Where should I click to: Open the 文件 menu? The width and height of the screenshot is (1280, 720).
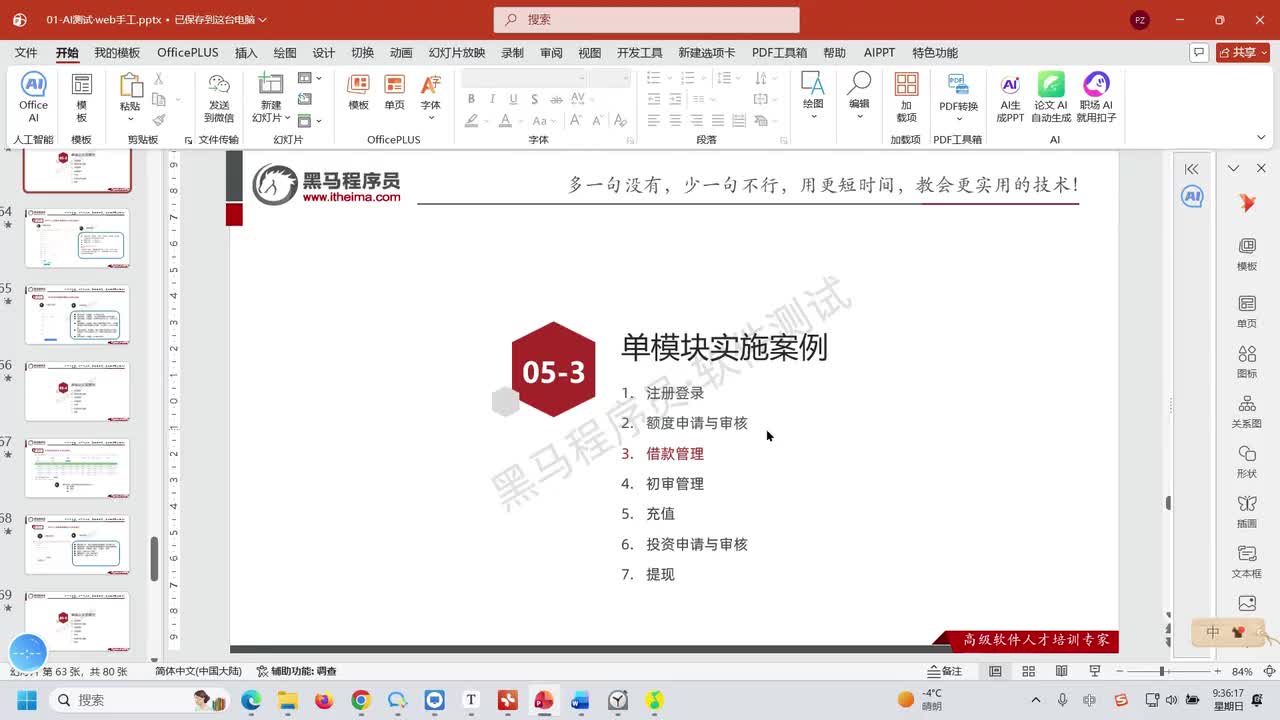[x=26, y=53]
